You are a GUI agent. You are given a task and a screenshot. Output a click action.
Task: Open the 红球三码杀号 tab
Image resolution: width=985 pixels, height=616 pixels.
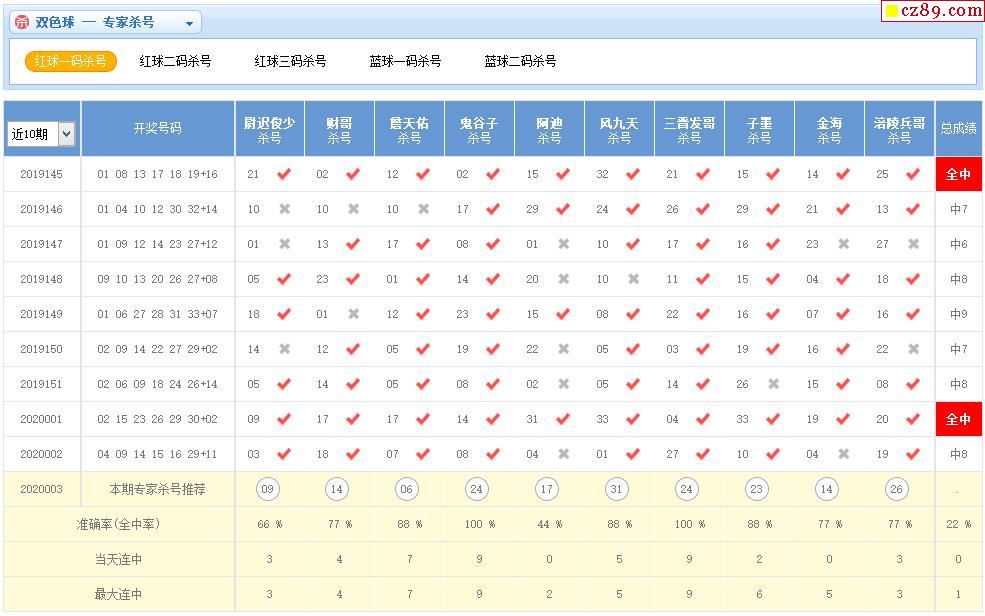[x=290, y=61]
